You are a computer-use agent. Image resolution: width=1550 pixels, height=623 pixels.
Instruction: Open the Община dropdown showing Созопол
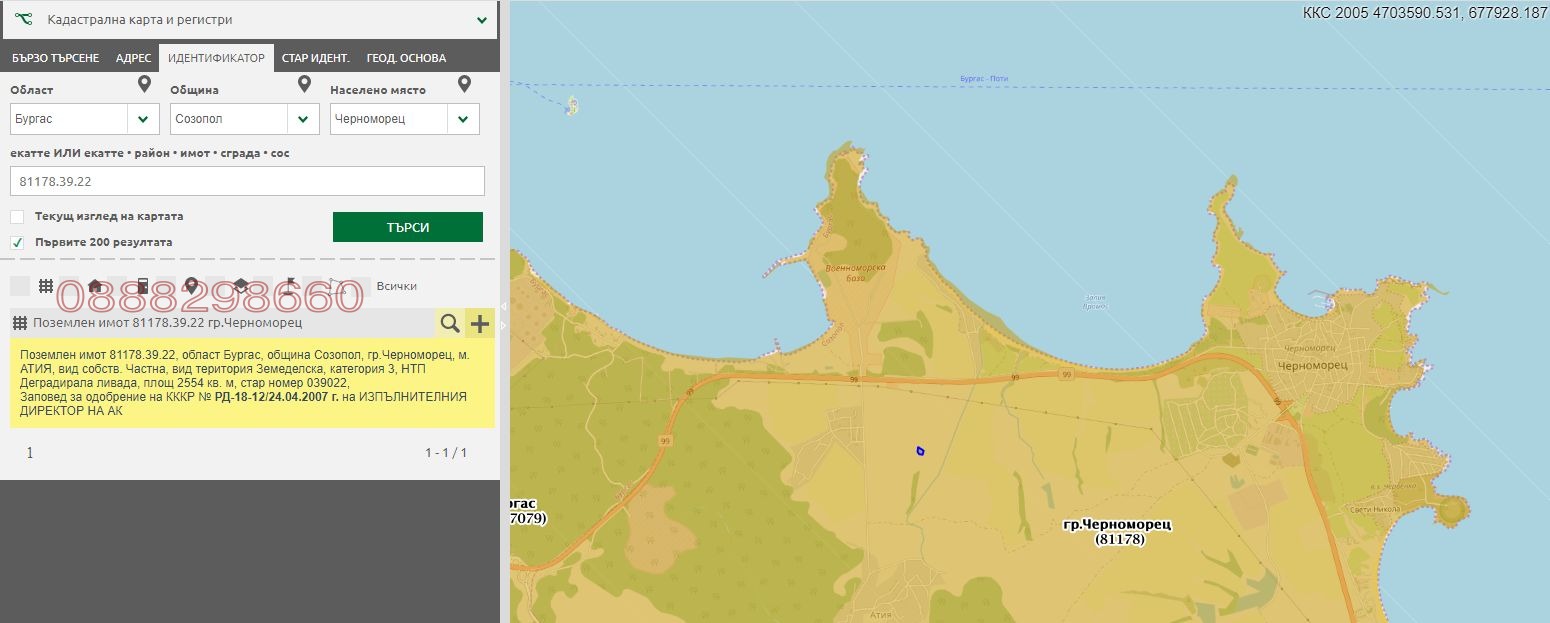pos(303,119)
